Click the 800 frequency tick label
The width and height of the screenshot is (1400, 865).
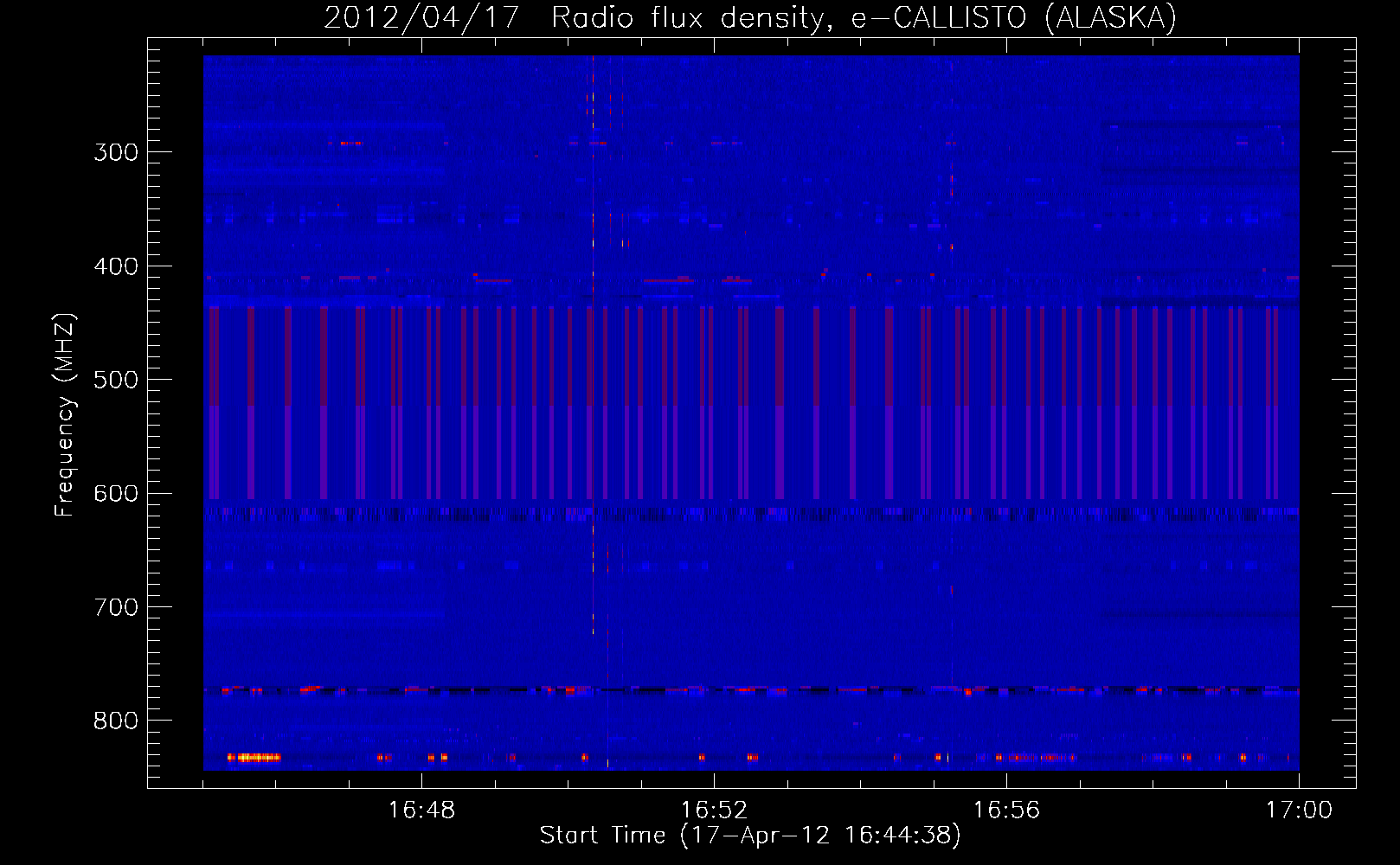click(x=116, y=721)
